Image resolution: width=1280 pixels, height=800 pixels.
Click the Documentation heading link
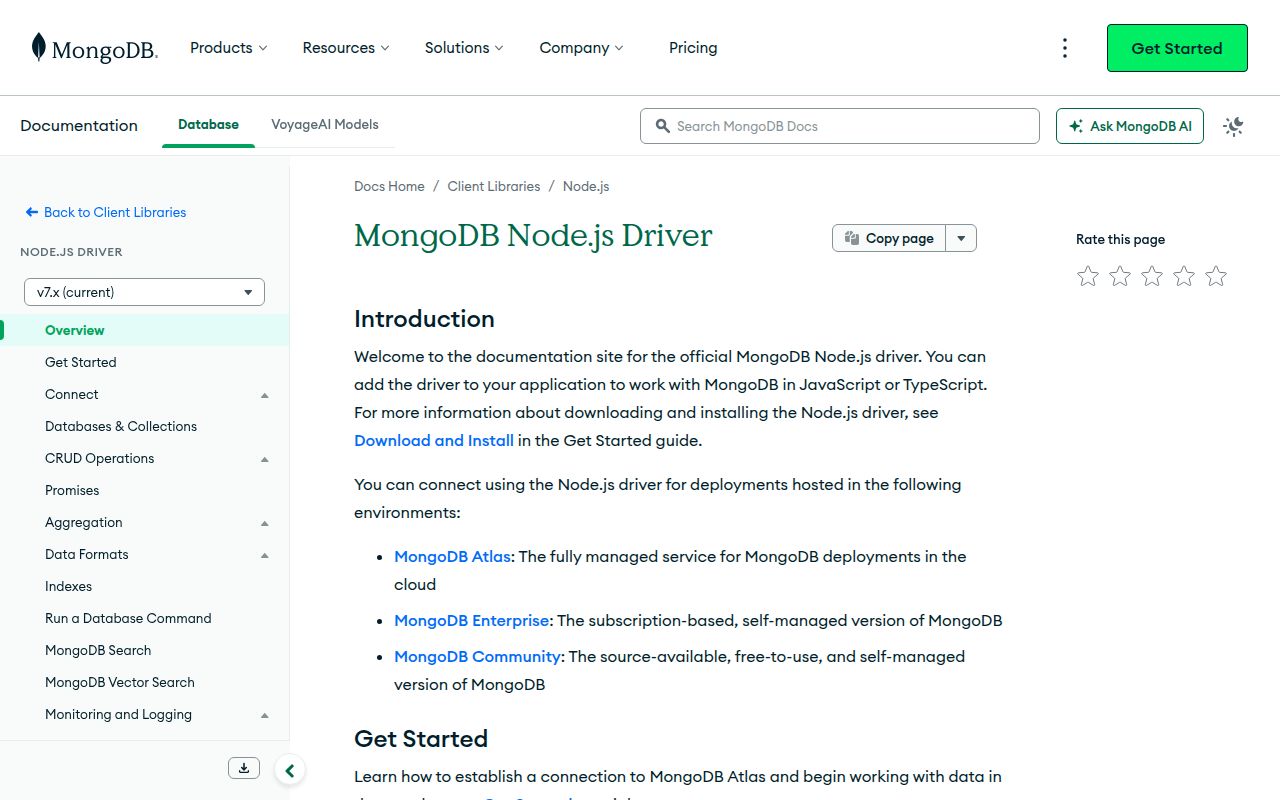coord(79,125)
